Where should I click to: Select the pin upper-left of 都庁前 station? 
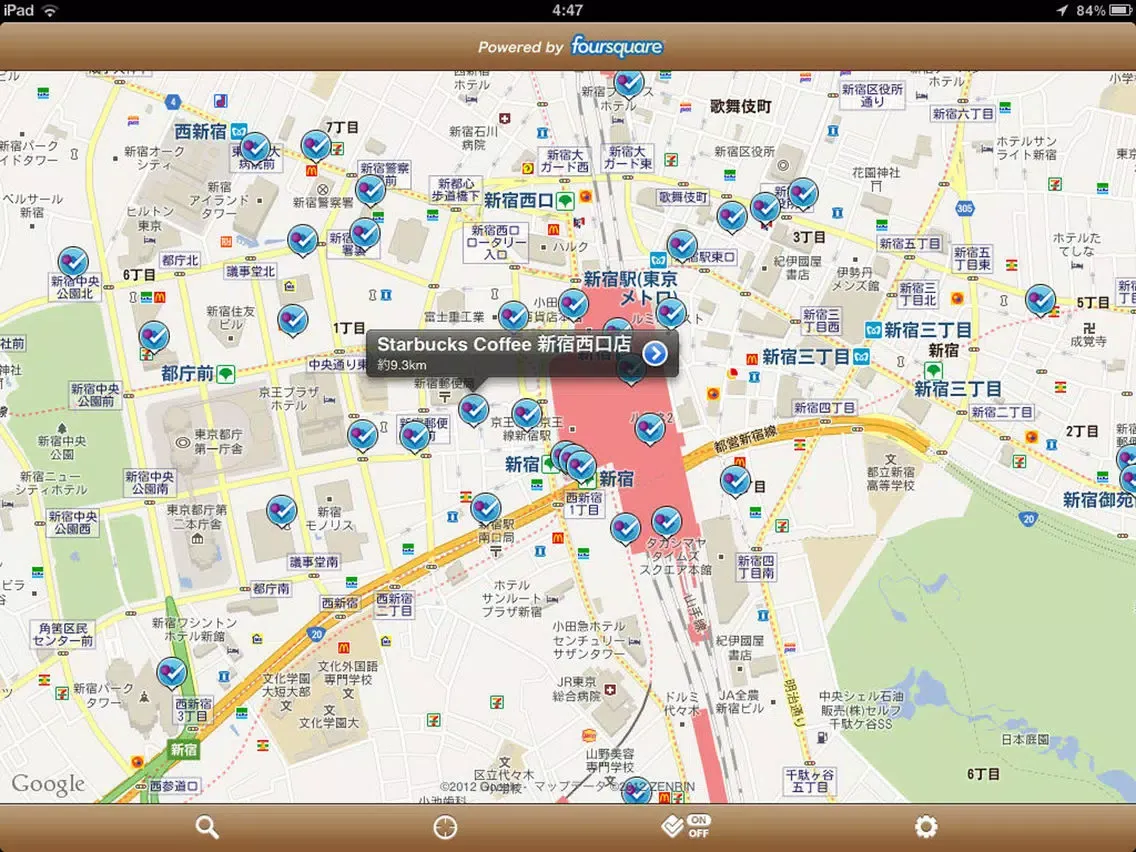coord(153,337)
